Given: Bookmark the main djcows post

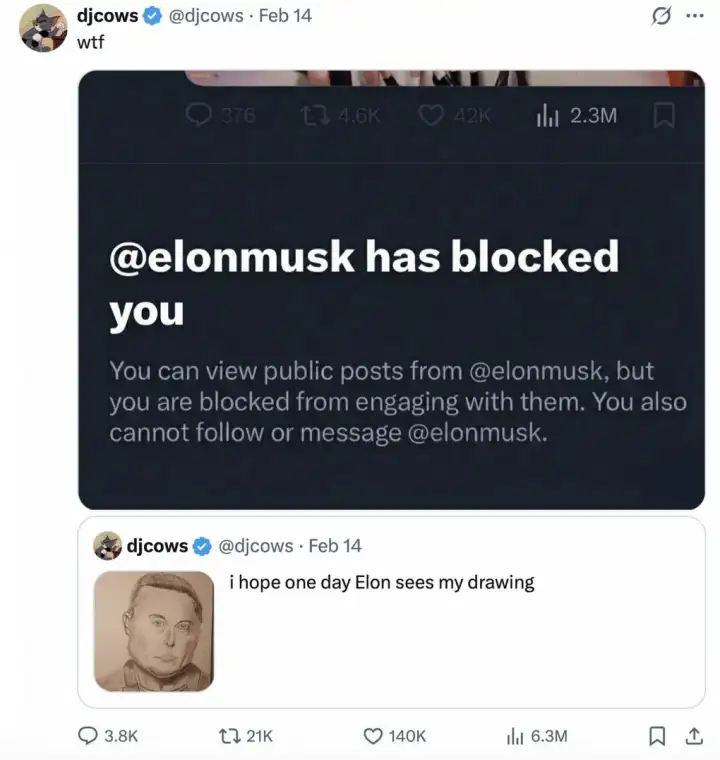Looking at the screenshot, I should pyautogui.click(x=657, y=736).
